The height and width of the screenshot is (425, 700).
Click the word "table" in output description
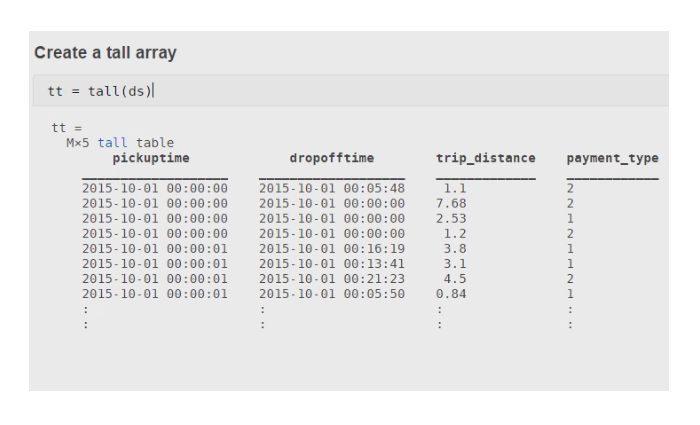[155, 143]
